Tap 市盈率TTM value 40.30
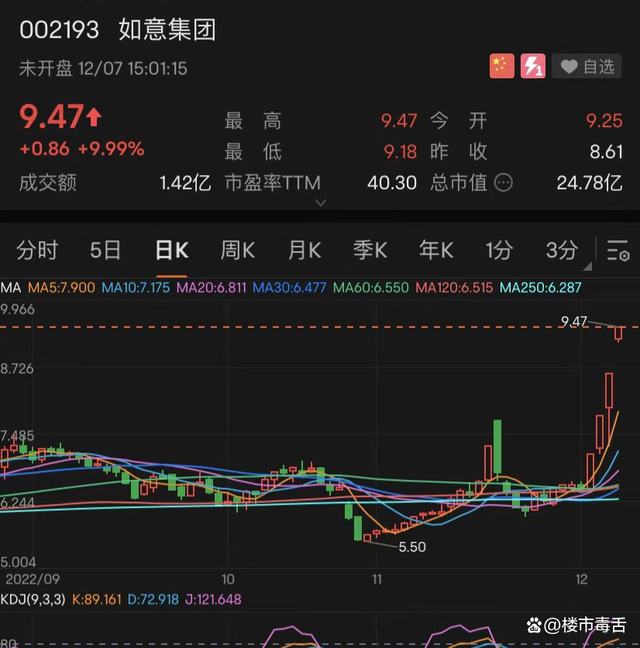640x648 pixels. [392, 183]
